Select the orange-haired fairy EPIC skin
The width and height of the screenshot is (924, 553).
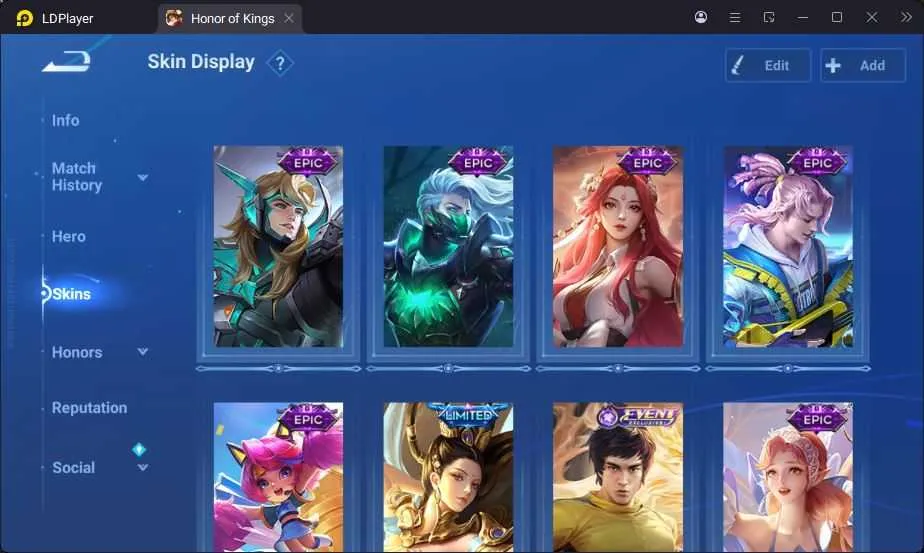coord(788,477)
